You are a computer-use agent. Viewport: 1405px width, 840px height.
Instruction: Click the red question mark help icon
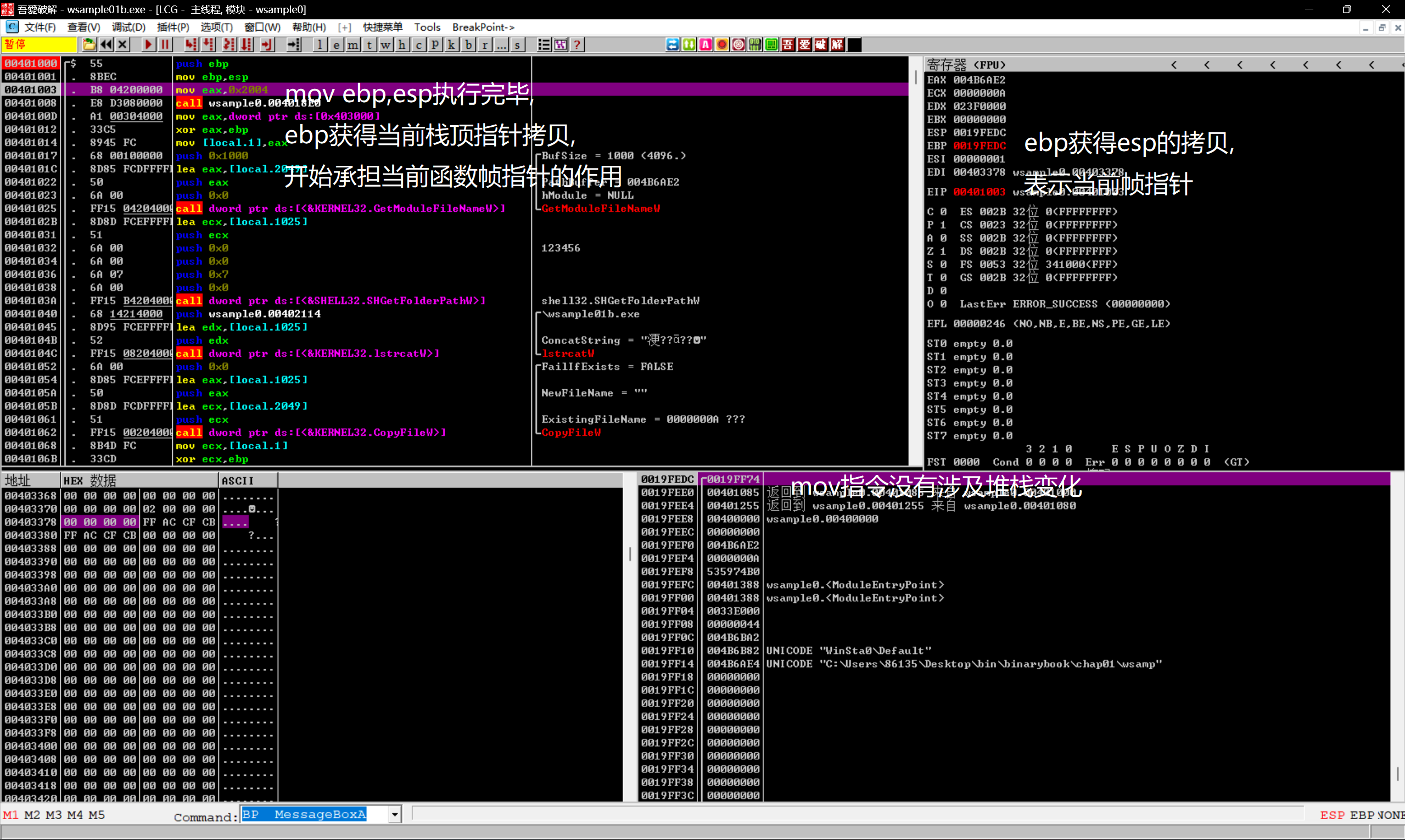coord(577,44)
